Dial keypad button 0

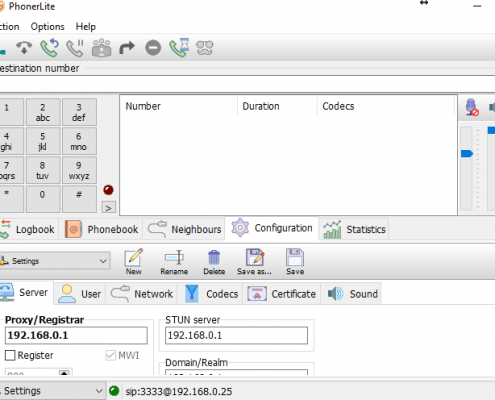coord(43,199)
